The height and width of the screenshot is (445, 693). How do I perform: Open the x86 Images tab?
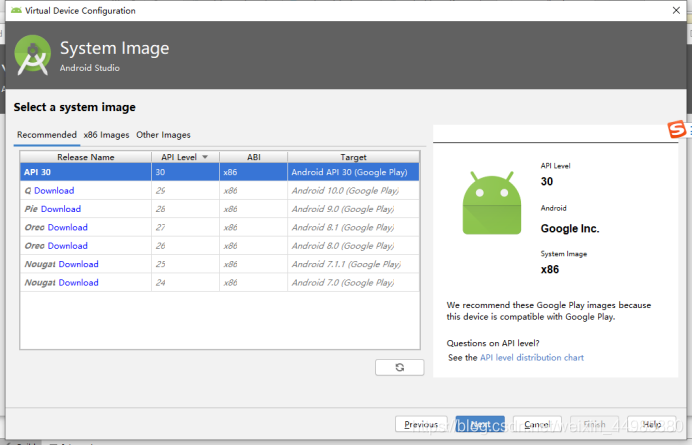[x=106, y=135]
